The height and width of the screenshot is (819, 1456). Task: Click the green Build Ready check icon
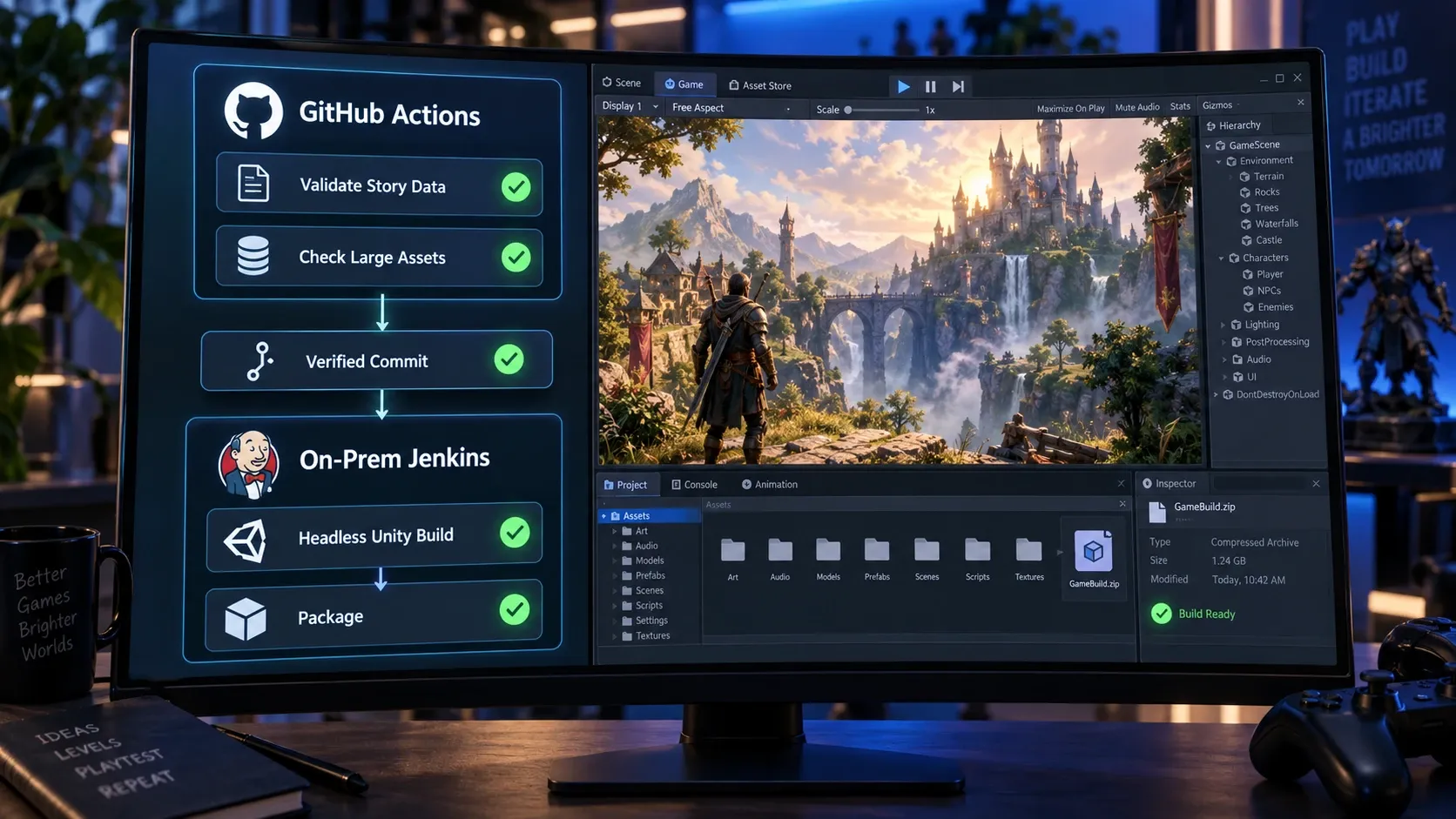tap(1162, 614)
